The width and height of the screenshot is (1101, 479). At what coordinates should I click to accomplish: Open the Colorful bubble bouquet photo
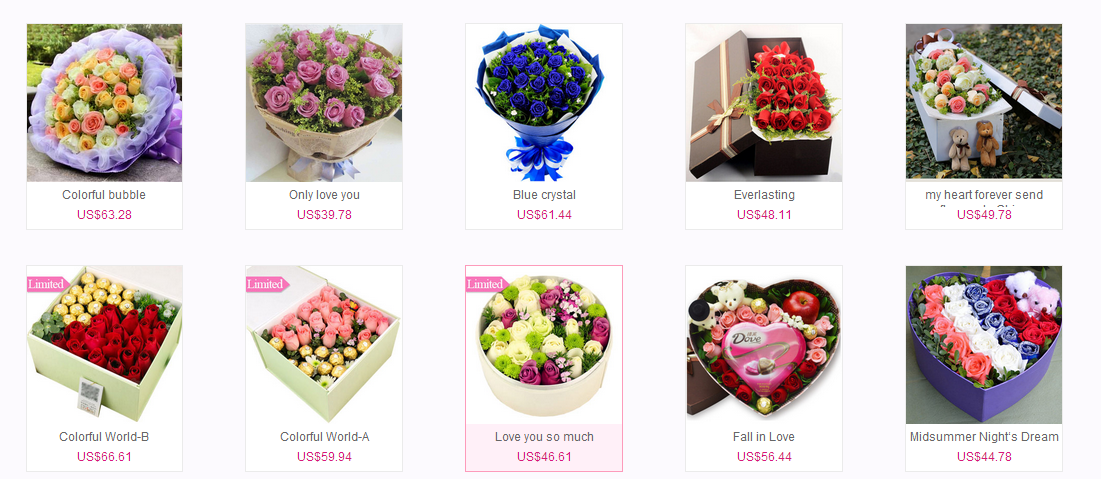coord(105,103)
